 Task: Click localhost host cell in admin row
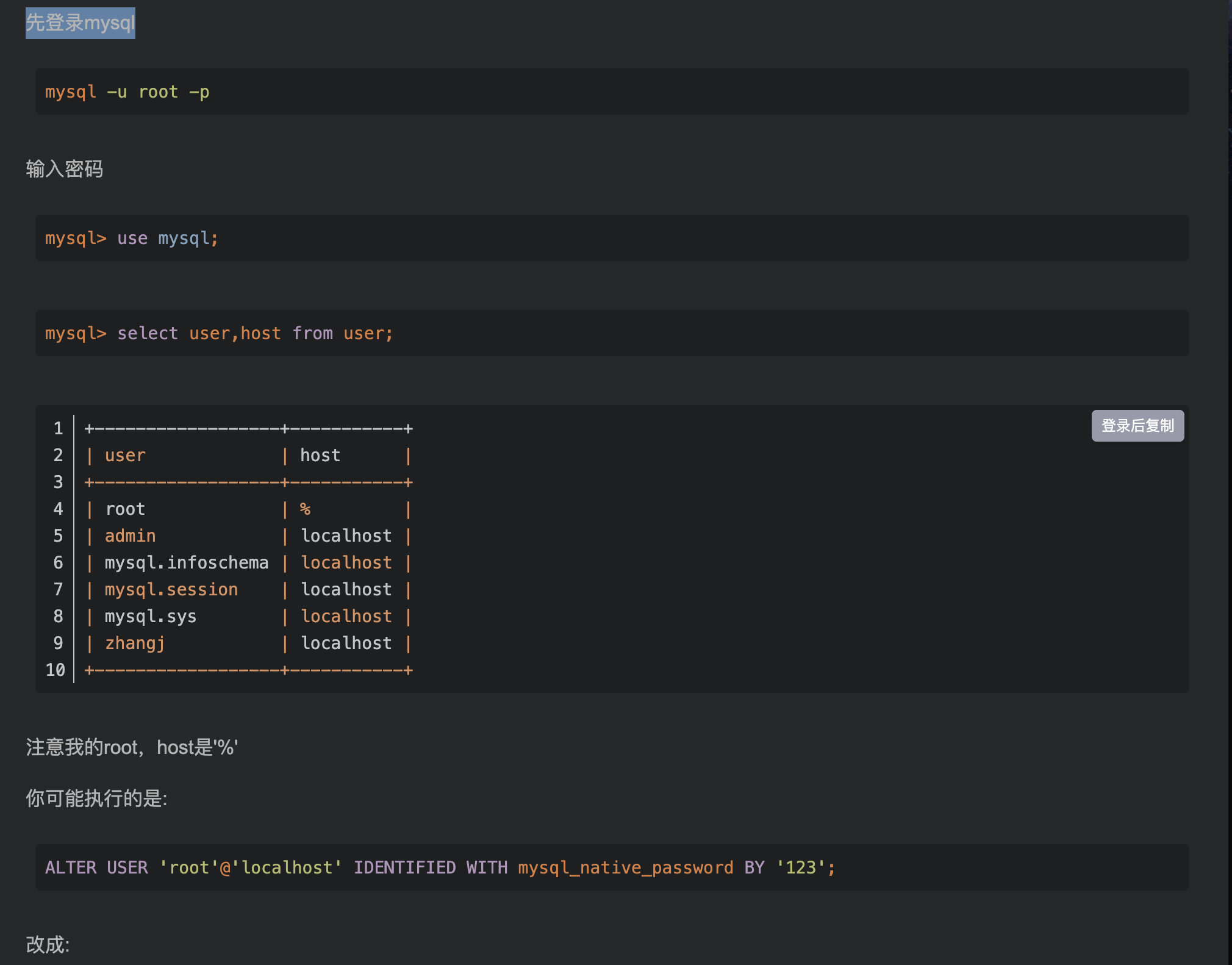coord(346,536)
